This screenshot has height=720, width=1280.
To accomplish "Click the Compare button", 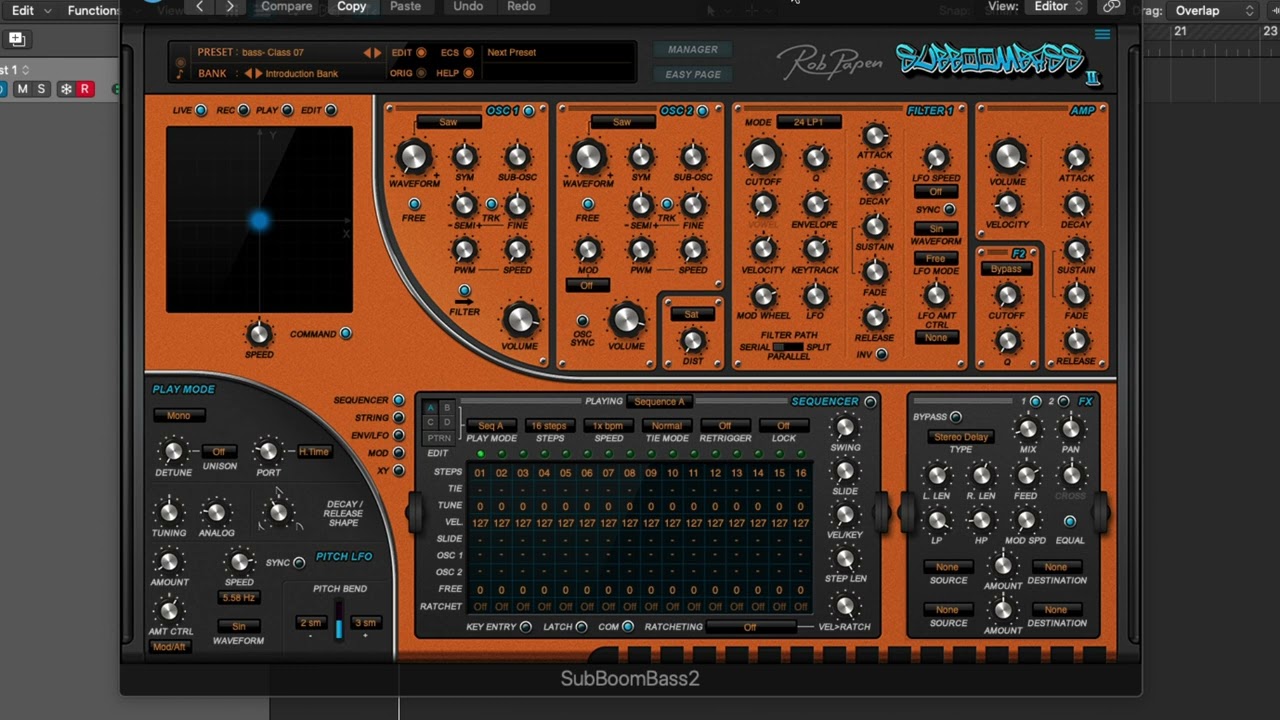I will pos(287,7).
